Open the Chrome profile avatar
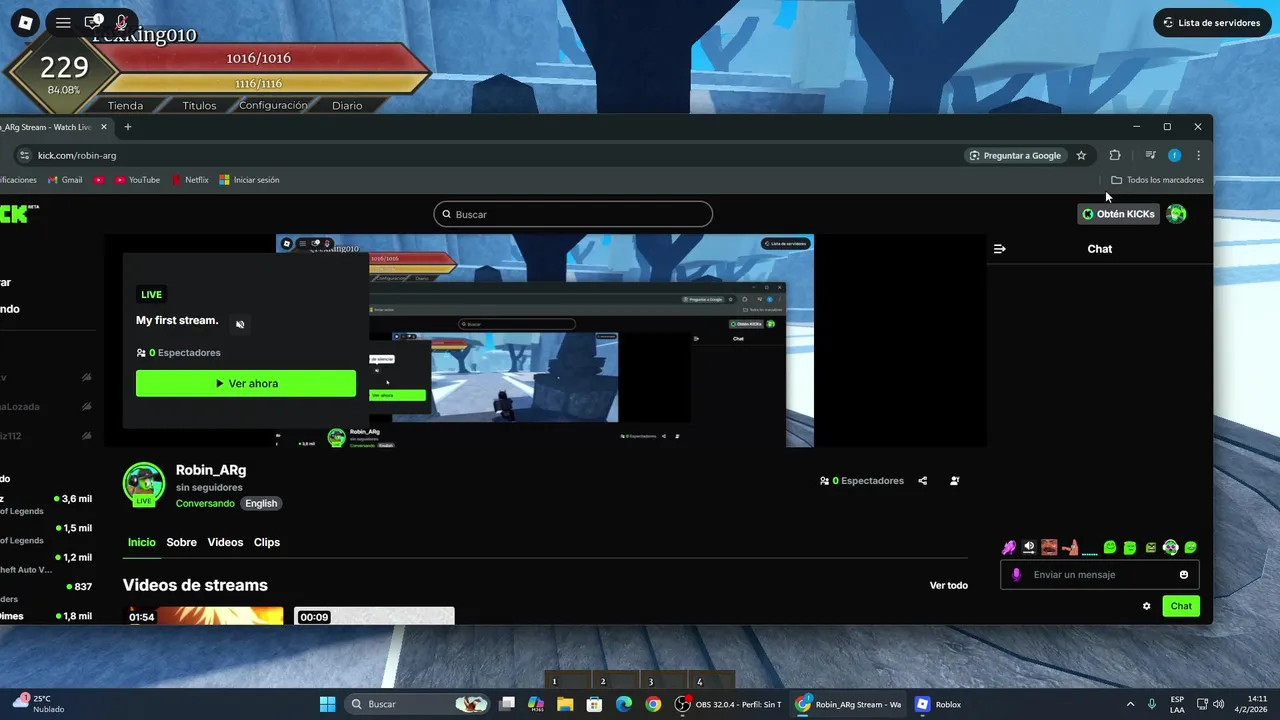 click(1175, 155)
